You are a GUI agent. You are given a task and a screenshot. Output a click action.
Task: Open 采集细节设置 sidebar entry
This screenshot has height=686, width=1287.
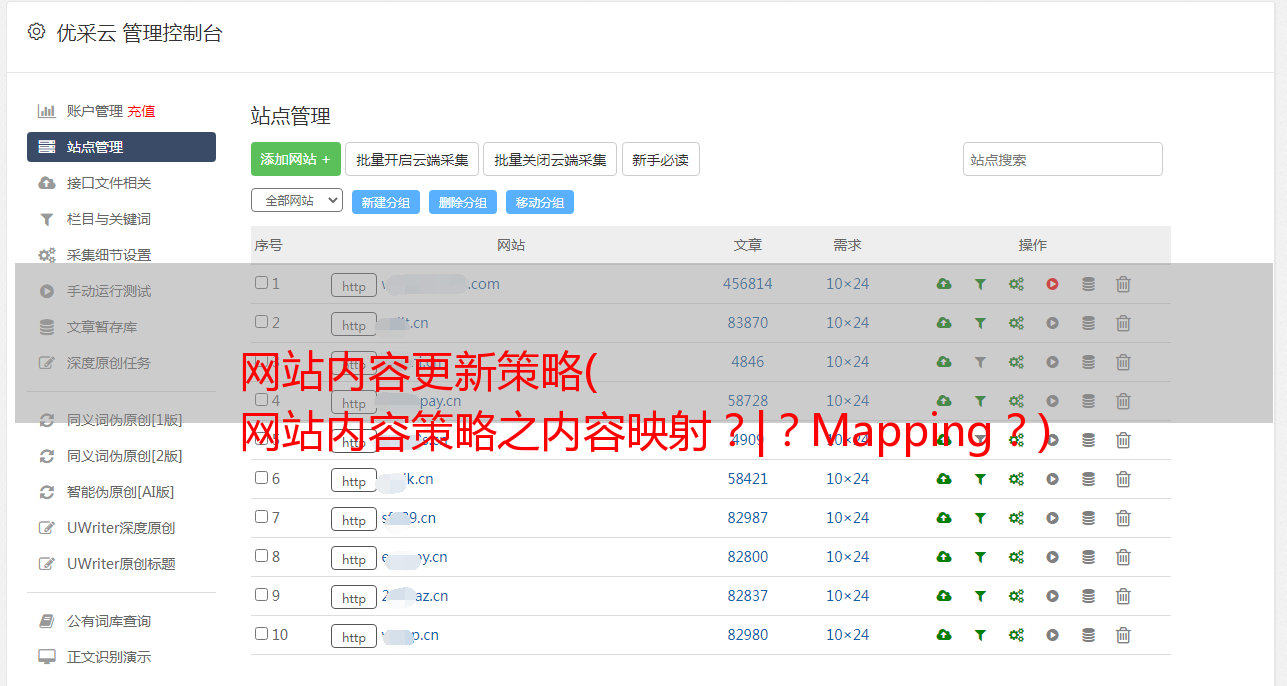[x=109, y=255]
